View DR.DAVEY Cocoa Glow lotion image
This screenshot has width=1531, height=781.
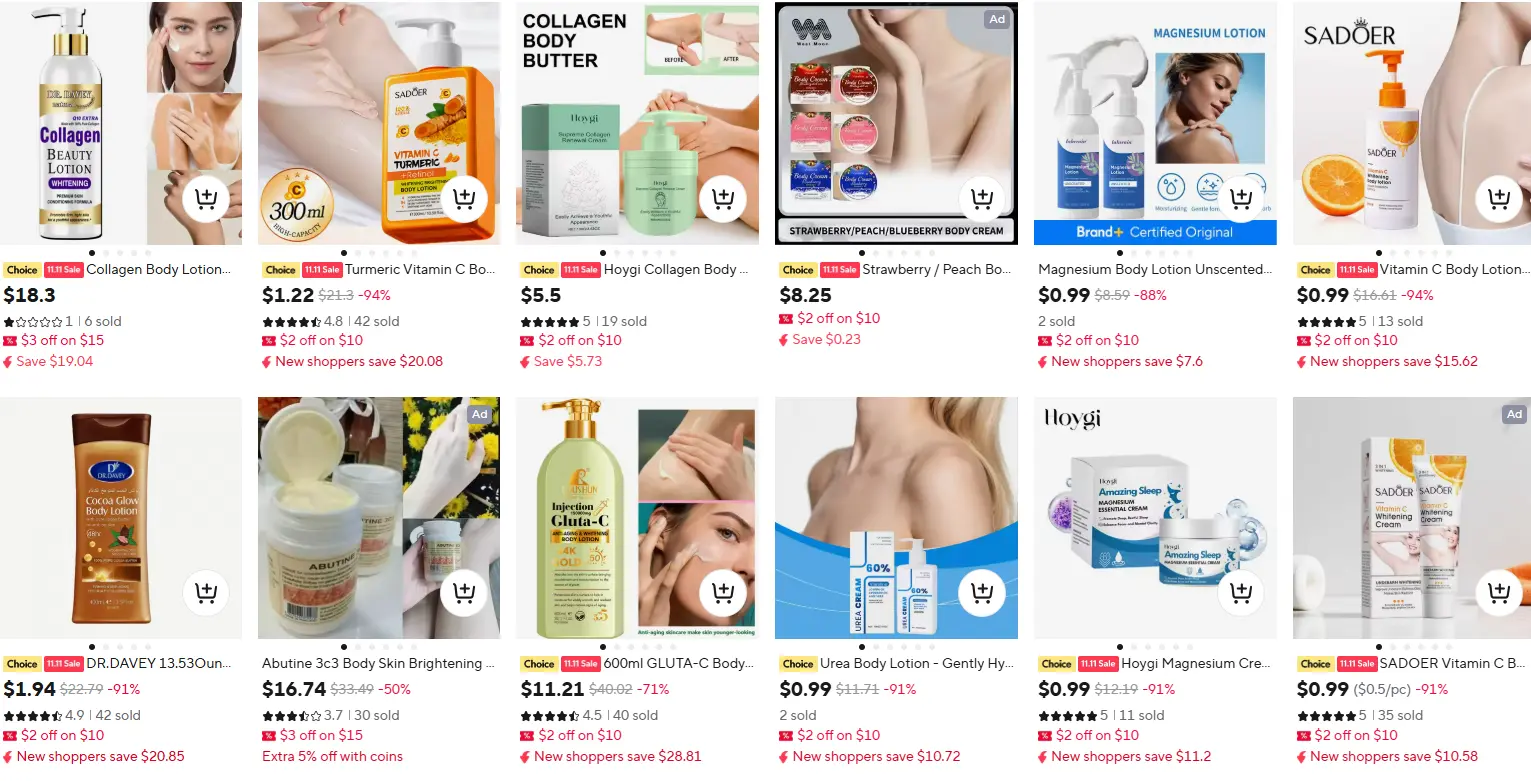tap(121, 518)
